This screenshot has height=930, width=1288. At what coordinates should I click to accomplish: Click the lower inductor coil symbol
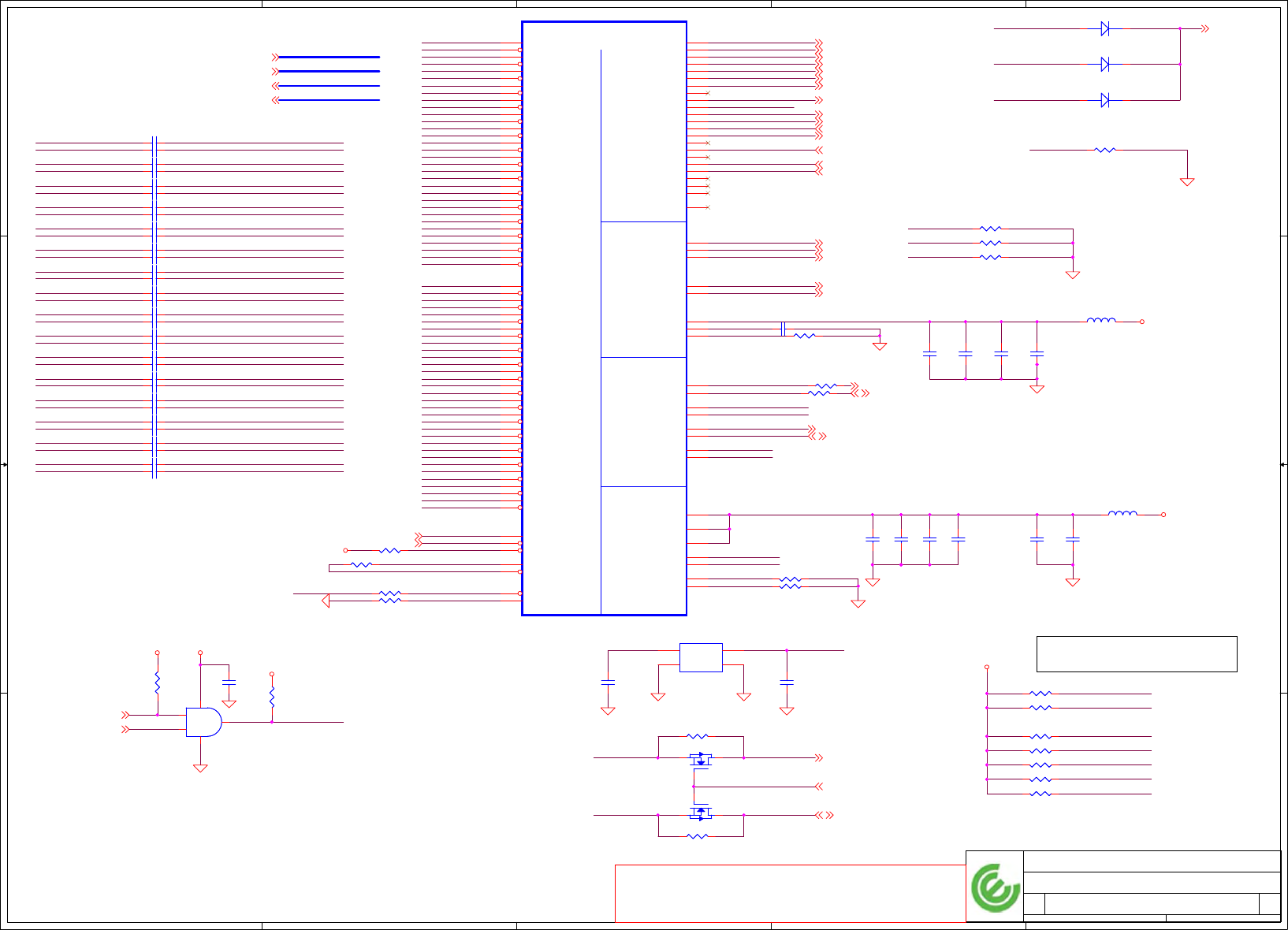(x=1122, y=513)
